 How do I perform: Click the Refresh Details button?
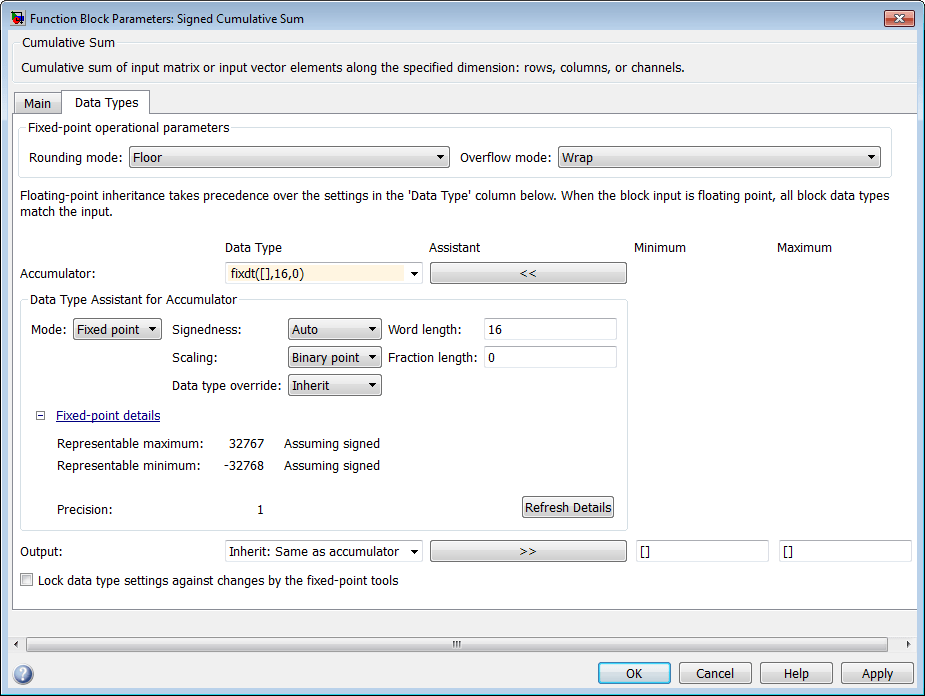tap(568, 507)
